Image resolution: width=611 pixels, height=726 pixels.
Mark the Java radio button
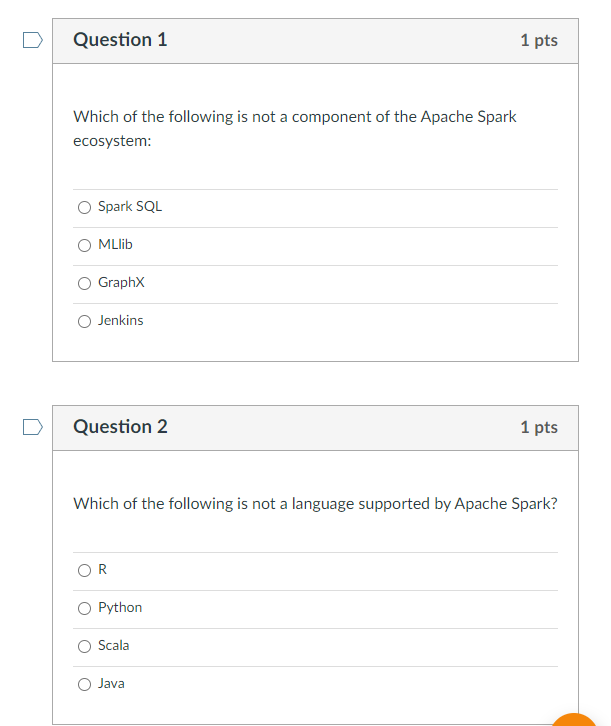(x=84, y=684)
